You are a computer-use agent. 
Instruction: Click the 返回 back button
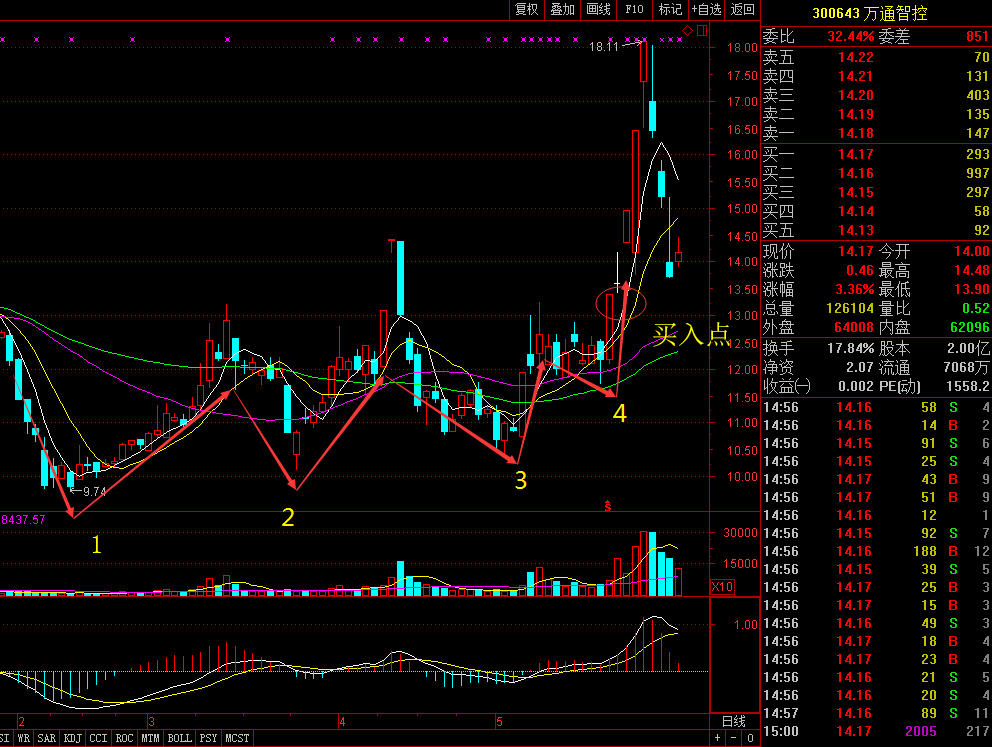pos(742,10)
